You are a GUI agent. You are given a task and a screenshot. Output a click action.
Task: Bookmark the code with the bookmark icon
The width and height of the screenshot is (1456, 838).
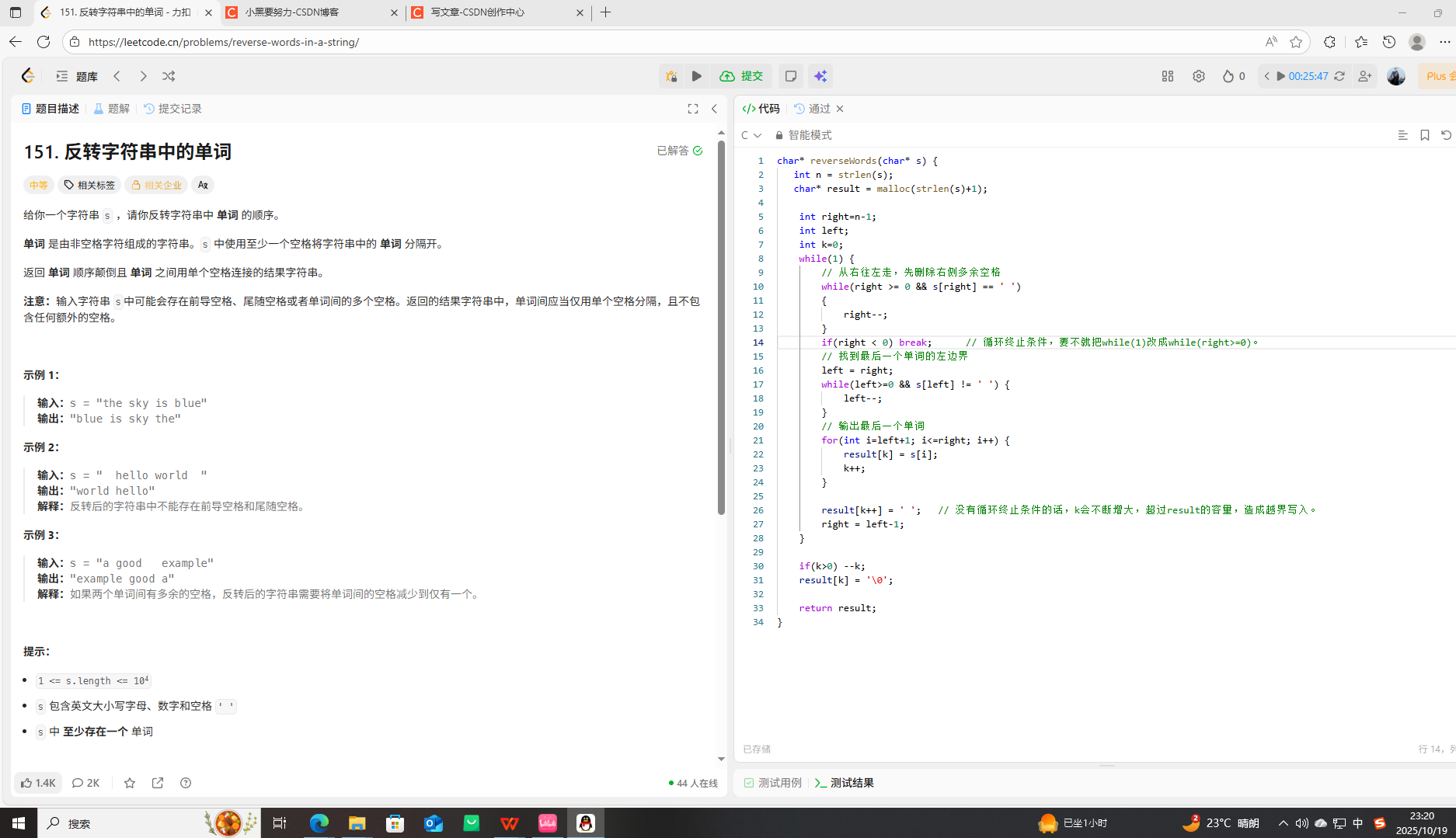pyautogui.click(x=1424, y=134)
